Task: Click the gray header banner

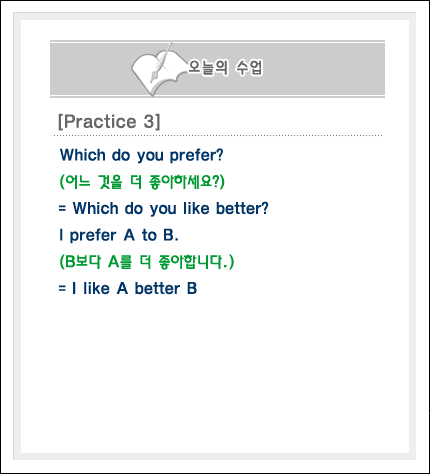Action: pos(217,69)
